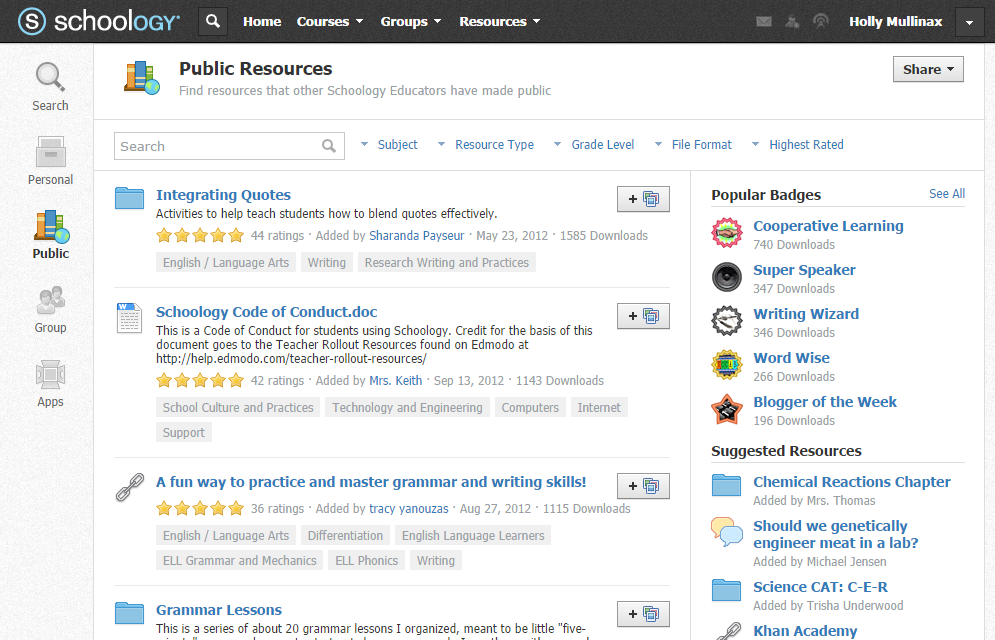995x640 pixels.
Task: Open the Share dropdown button
Action: [x=928, y=69]
